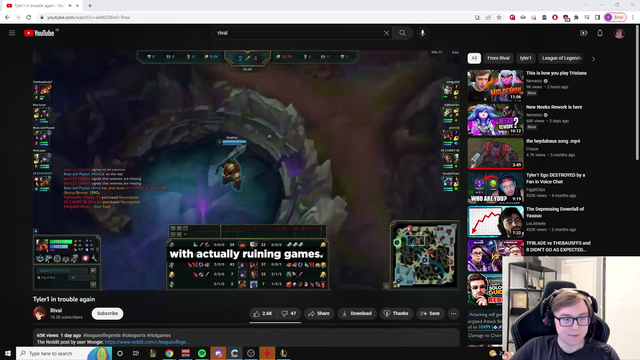Open 'The Depressing Downfall of Yassuo' title
The image size is (640, 360).
click(x=555, y=212)
